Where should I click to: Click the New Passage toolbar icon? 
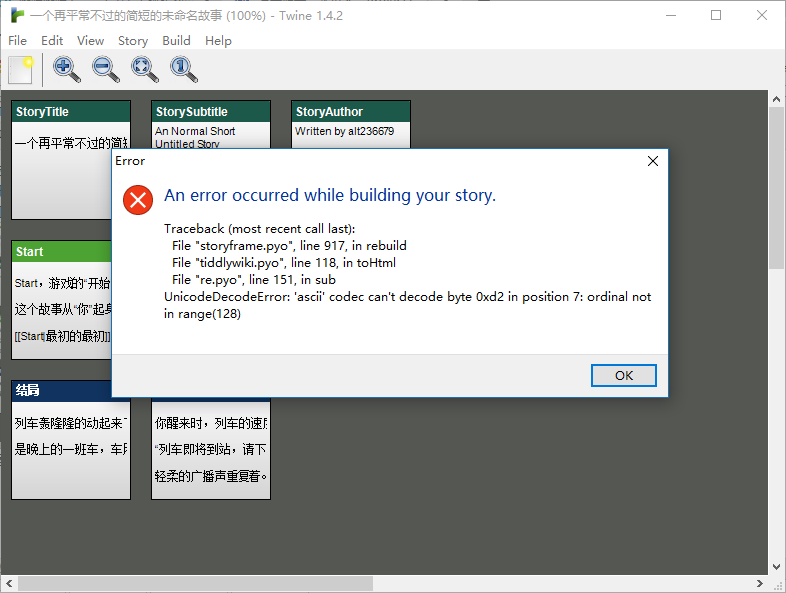[21, 70]
